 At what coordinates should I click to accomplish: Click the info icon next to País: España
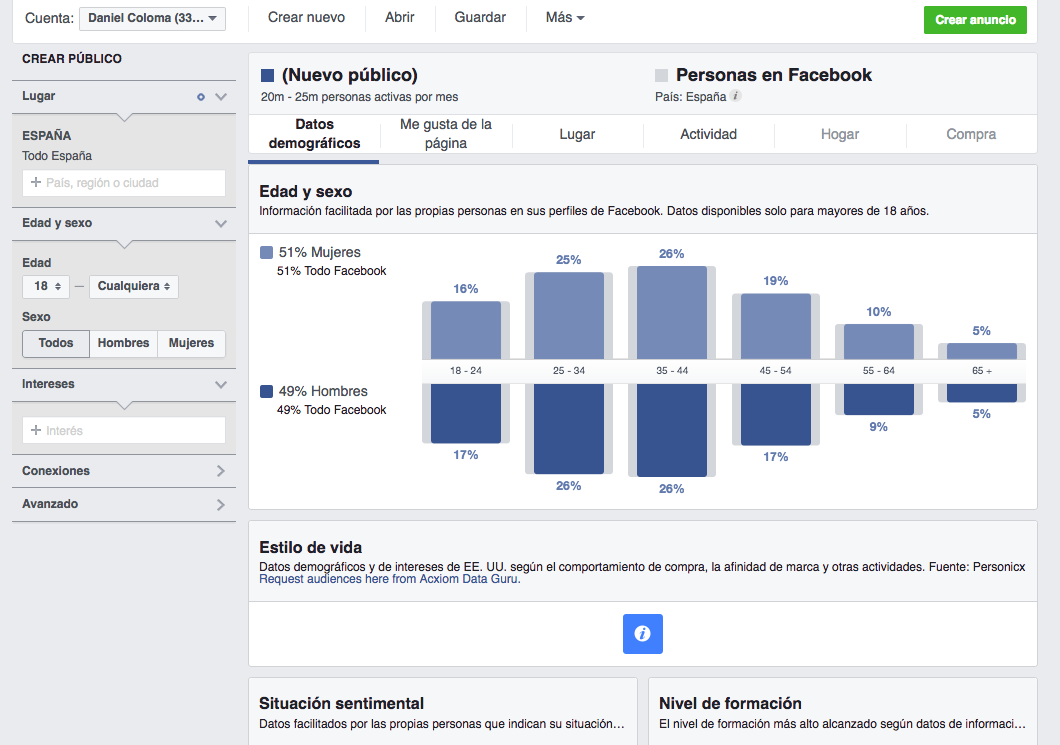(x=736, y=96)
